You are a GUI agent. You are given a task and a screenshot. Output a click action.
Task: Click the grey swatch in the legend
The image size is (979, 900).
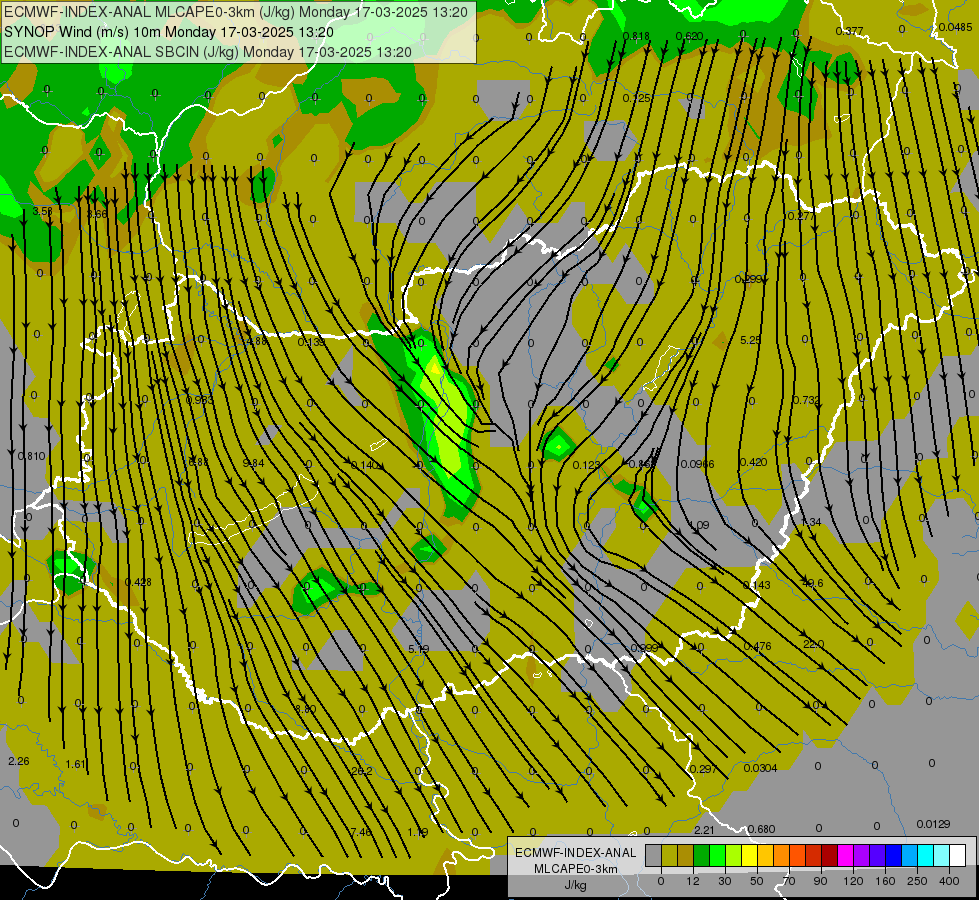(653, 855)
